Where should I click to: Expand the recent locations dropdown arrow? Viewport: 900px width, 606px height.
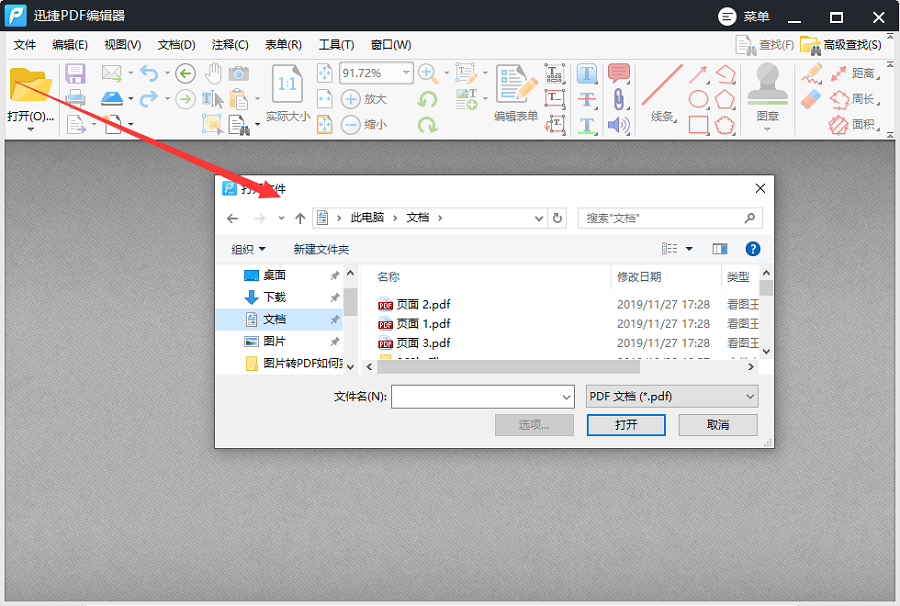[x=281, y=218]
